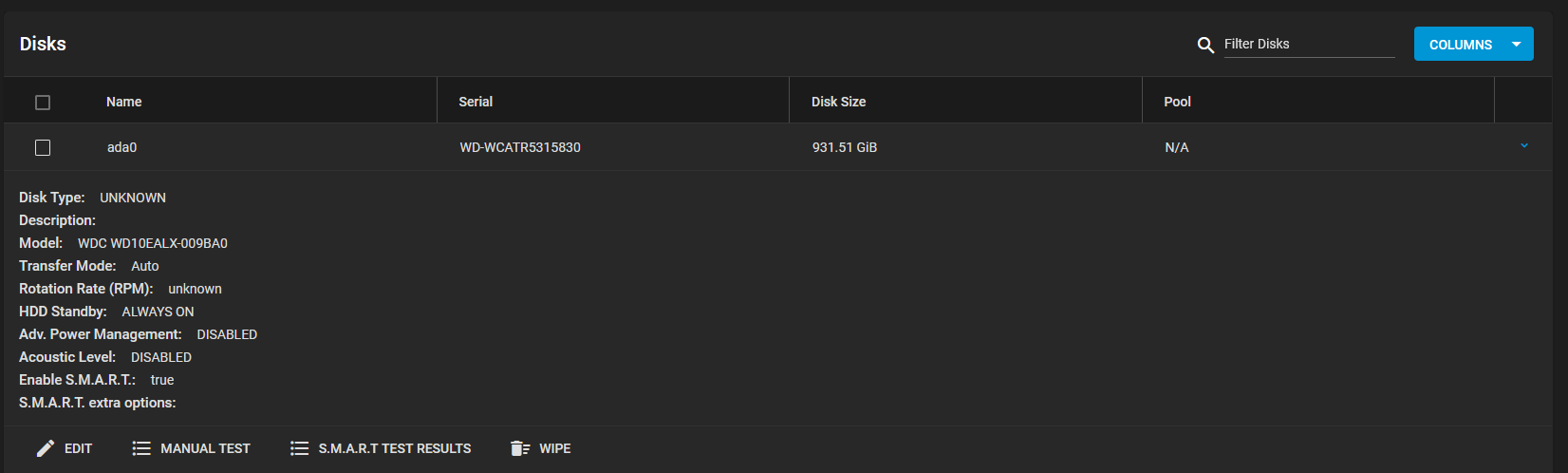The image size is (1568, 473).
Task: Click the WIPE button label
Action: pyautogui.click(x=555, y=448)
